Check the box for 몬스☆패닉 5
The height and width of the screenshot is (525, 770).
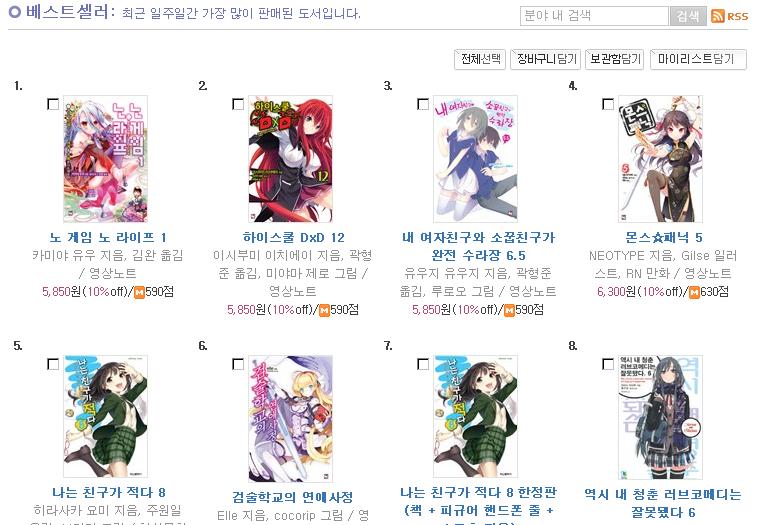(608, 104)
